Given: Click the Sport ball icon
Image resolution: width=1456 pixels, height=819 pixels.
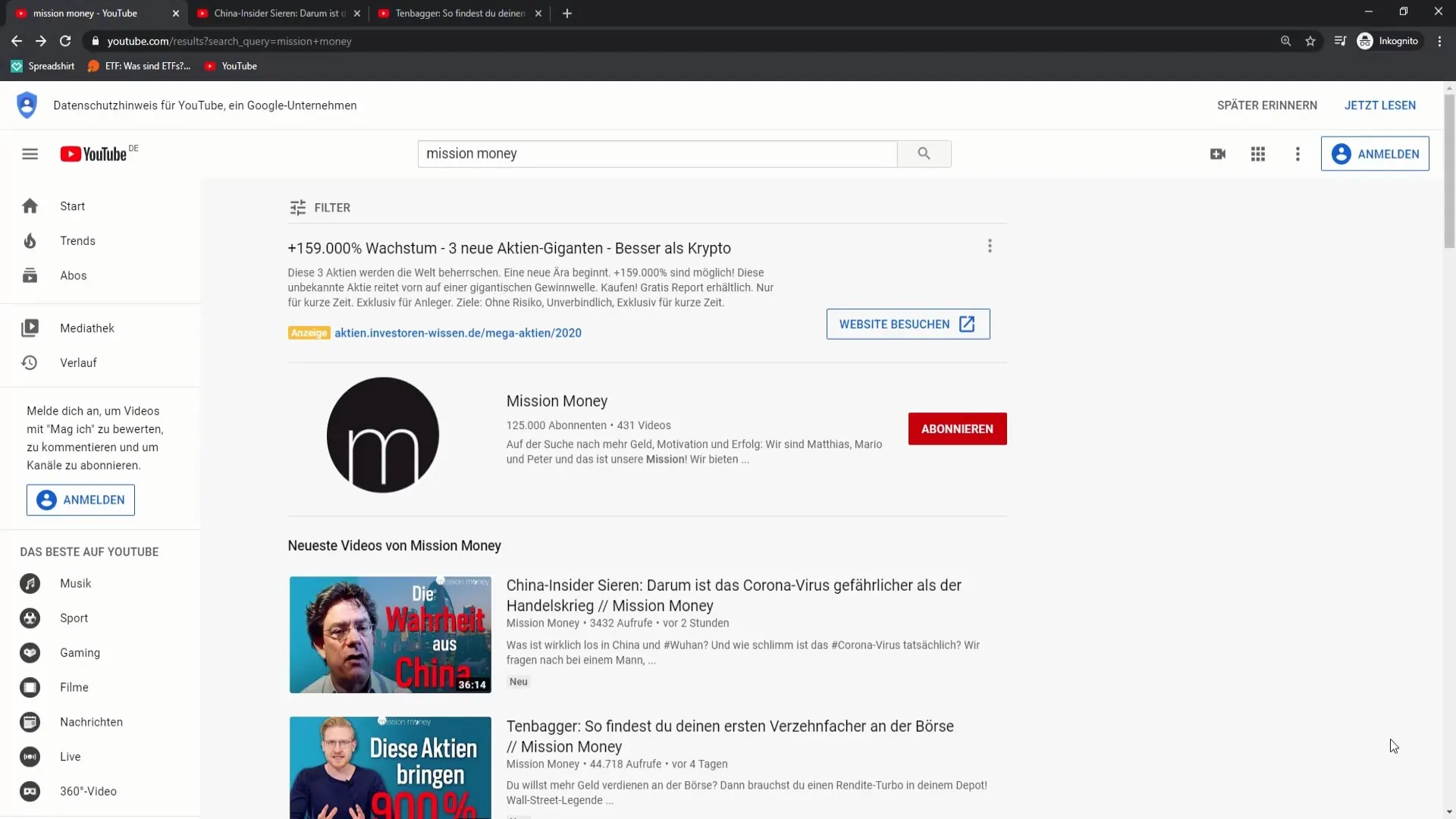Looking at the screenshot, I should [30, 618].
